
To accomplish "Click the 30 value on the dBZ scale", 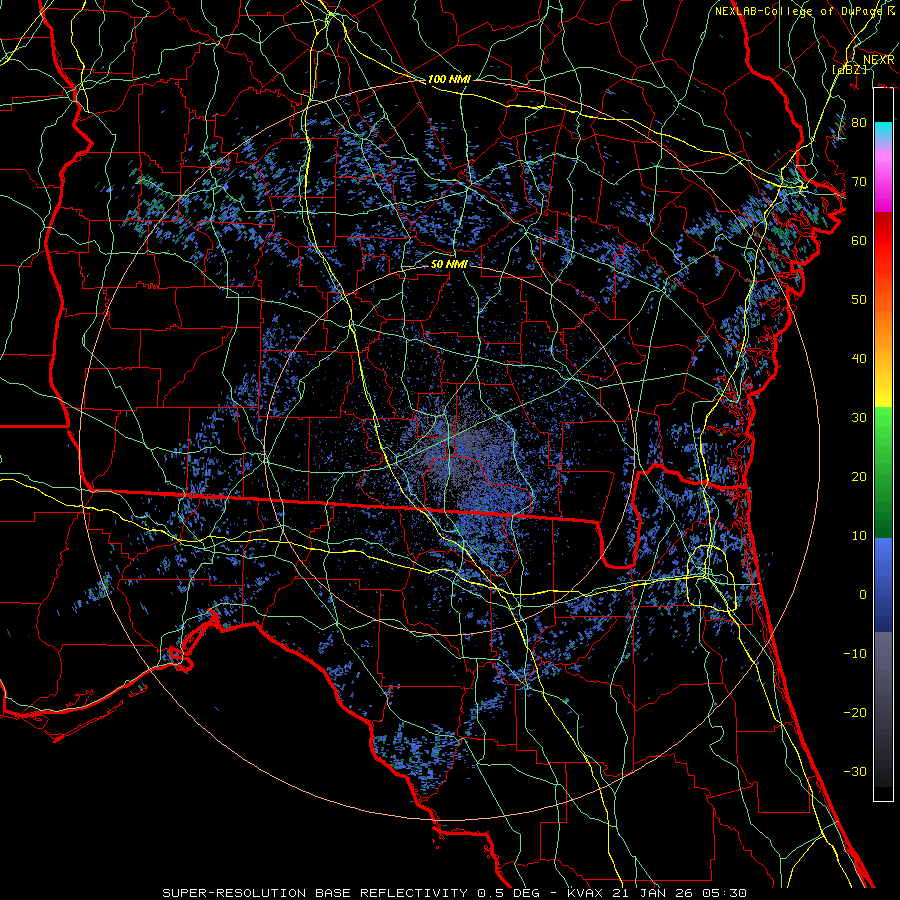I will tap(859, 418).
